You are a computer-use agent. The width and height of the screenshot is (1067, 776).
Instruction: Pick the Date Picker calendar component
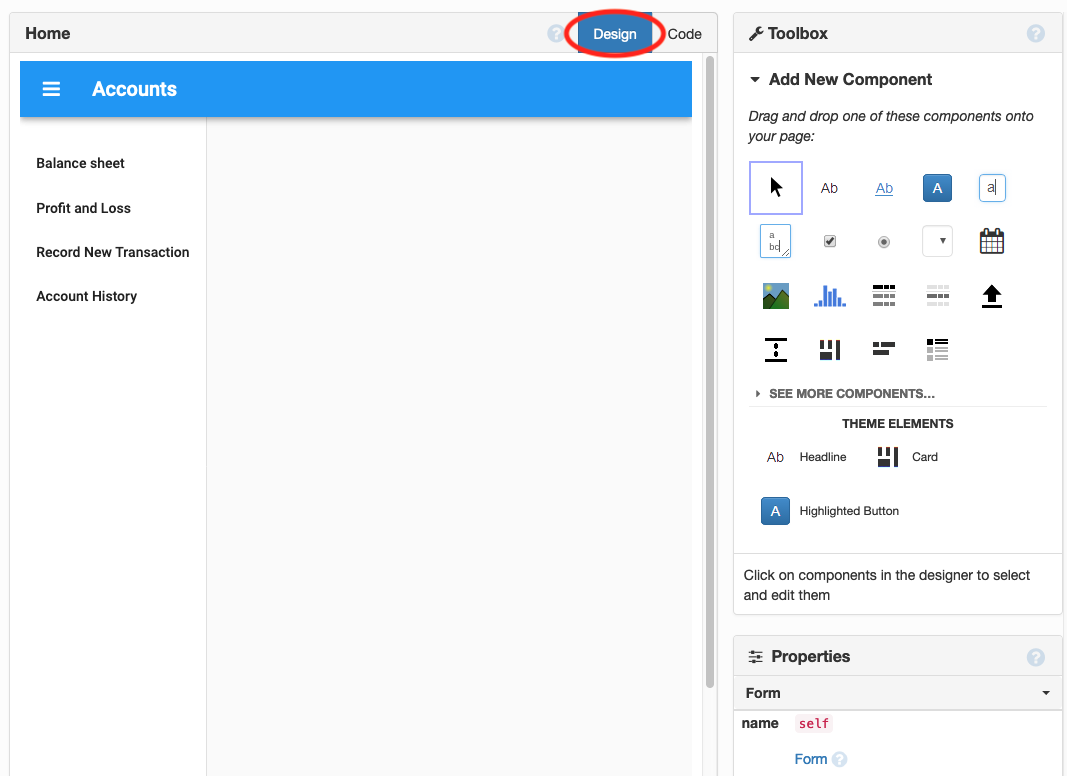point(991,240)
